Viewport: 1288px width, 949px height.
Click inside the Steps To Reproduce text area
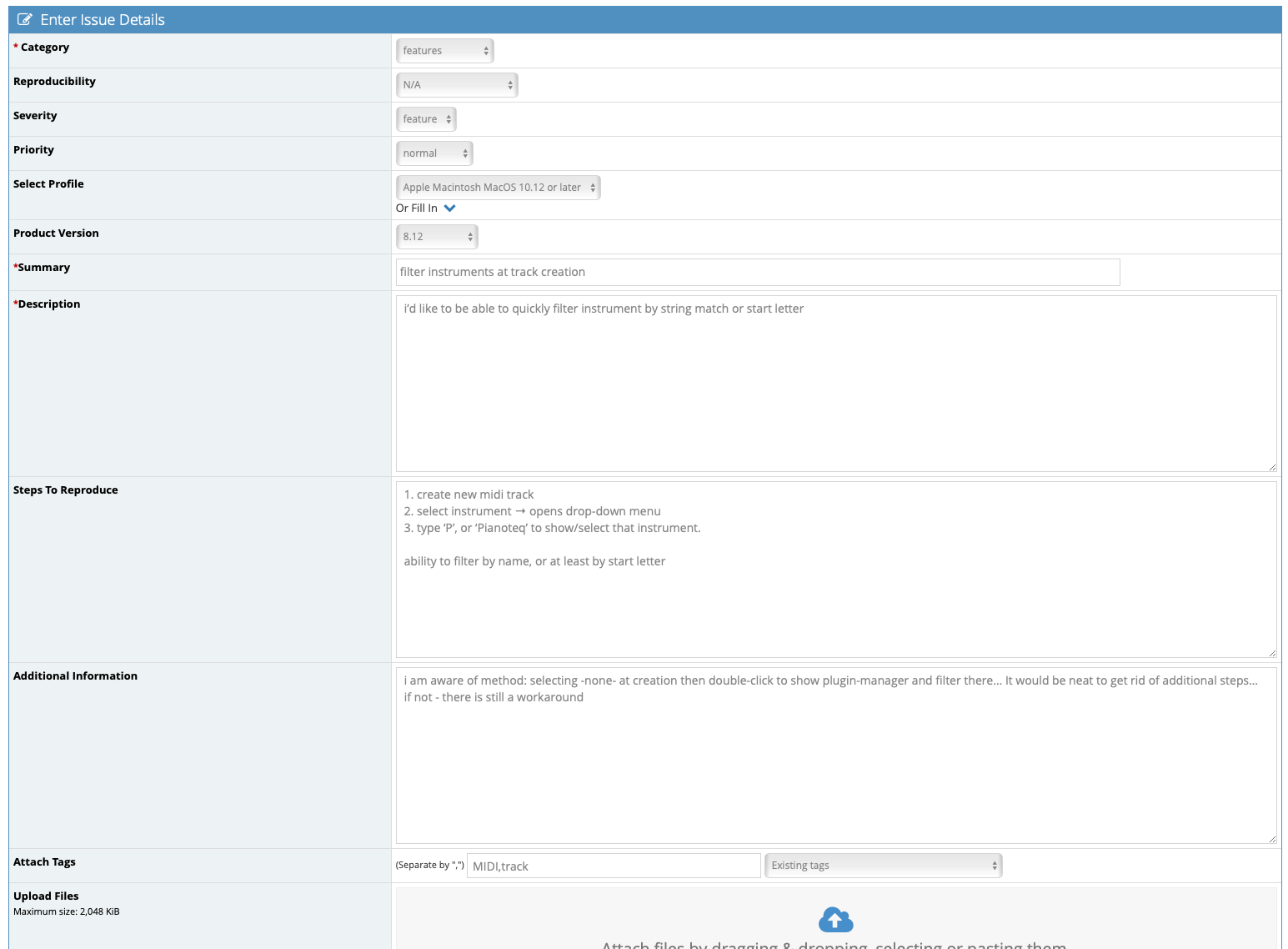835,600
